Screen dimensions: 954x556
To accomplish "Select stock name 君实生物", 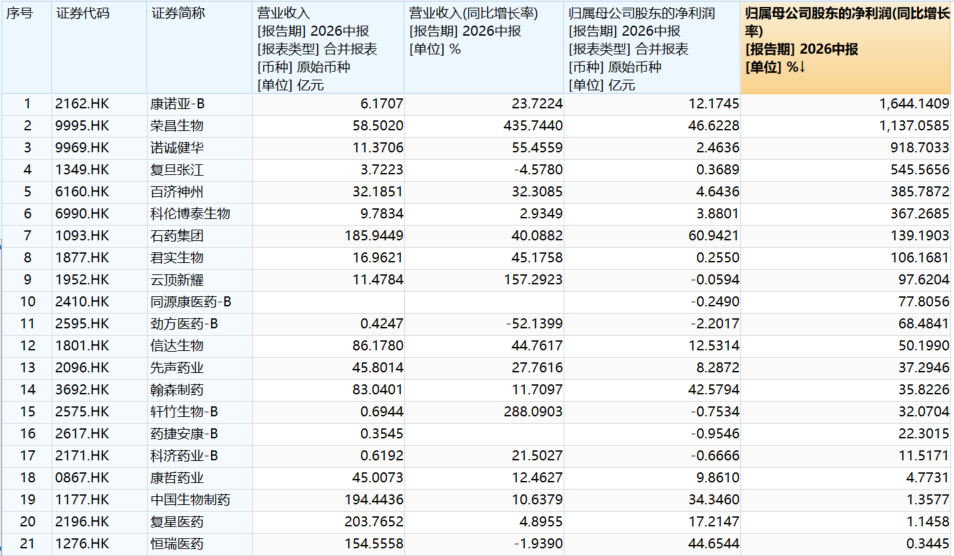I will (177, 258).
